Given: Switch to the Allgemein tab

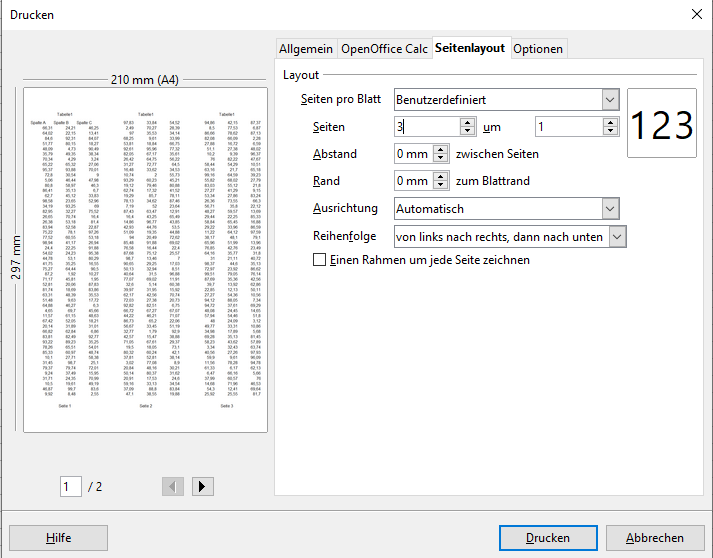Looking at the screenshot, I should [306, 48].
